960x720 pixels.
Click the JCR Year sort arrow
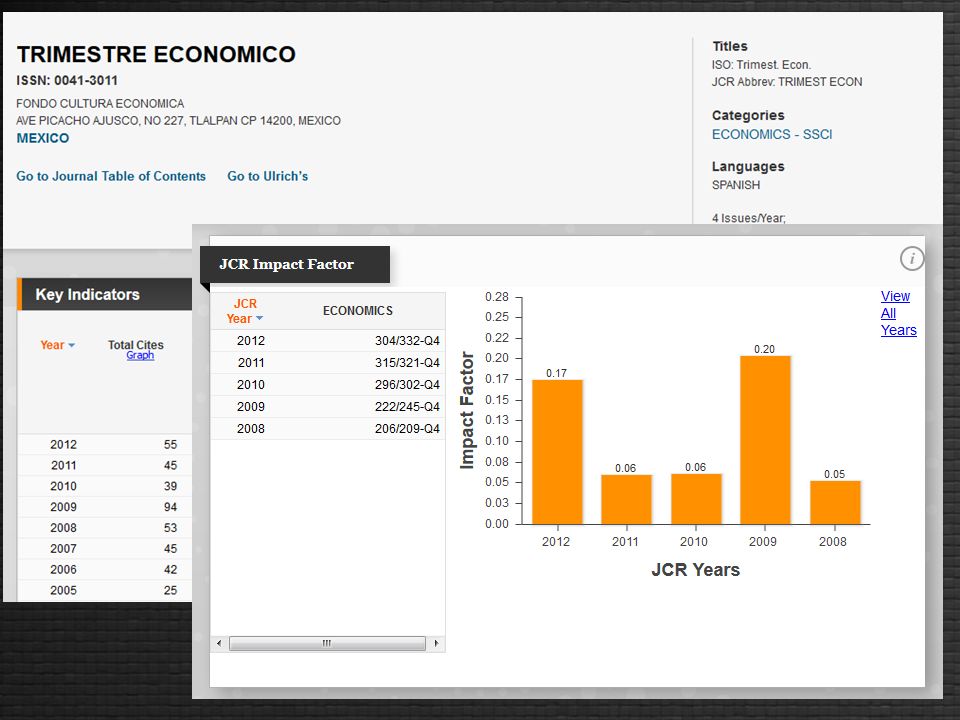[260, 318]
